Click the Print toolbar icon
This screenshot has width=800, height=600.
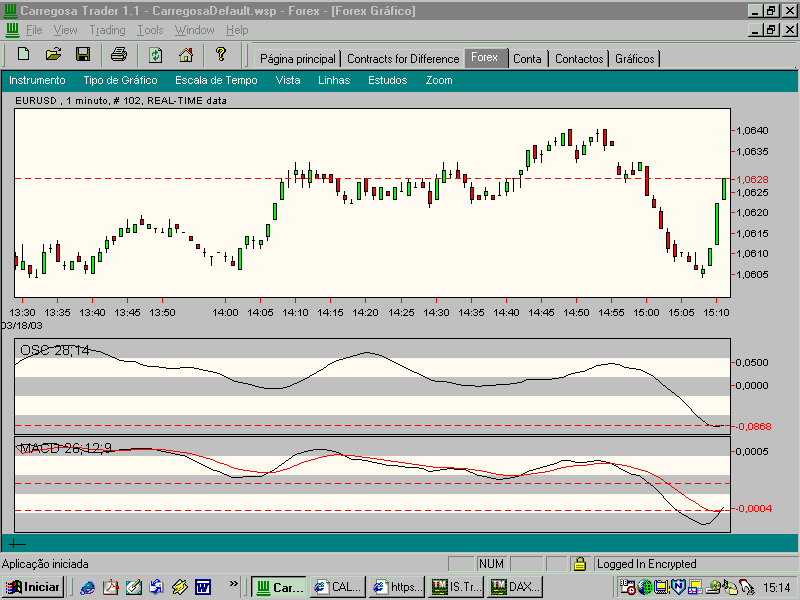point(119,54)
